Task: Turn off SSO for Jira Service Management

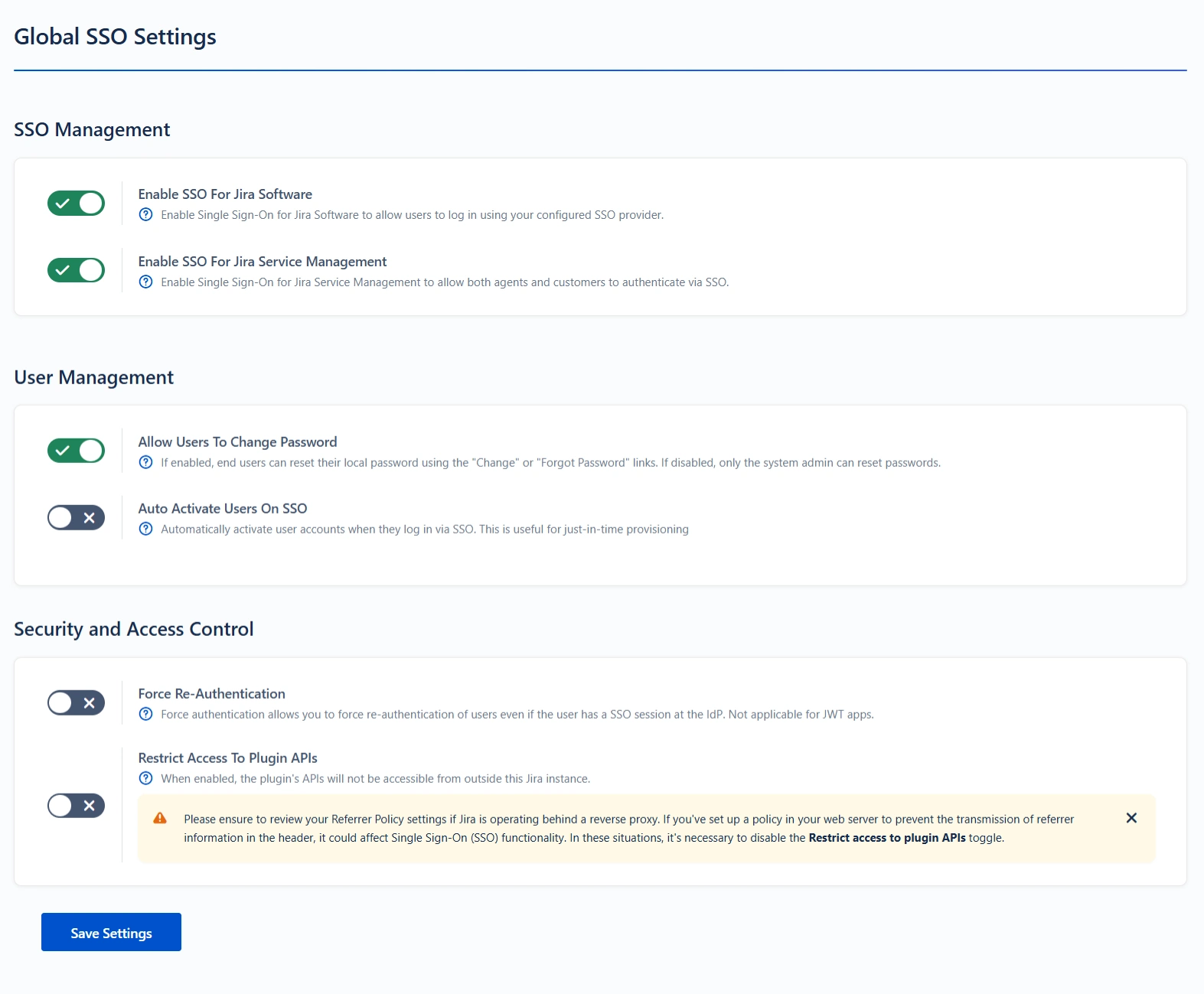Action: pos(76,270)
